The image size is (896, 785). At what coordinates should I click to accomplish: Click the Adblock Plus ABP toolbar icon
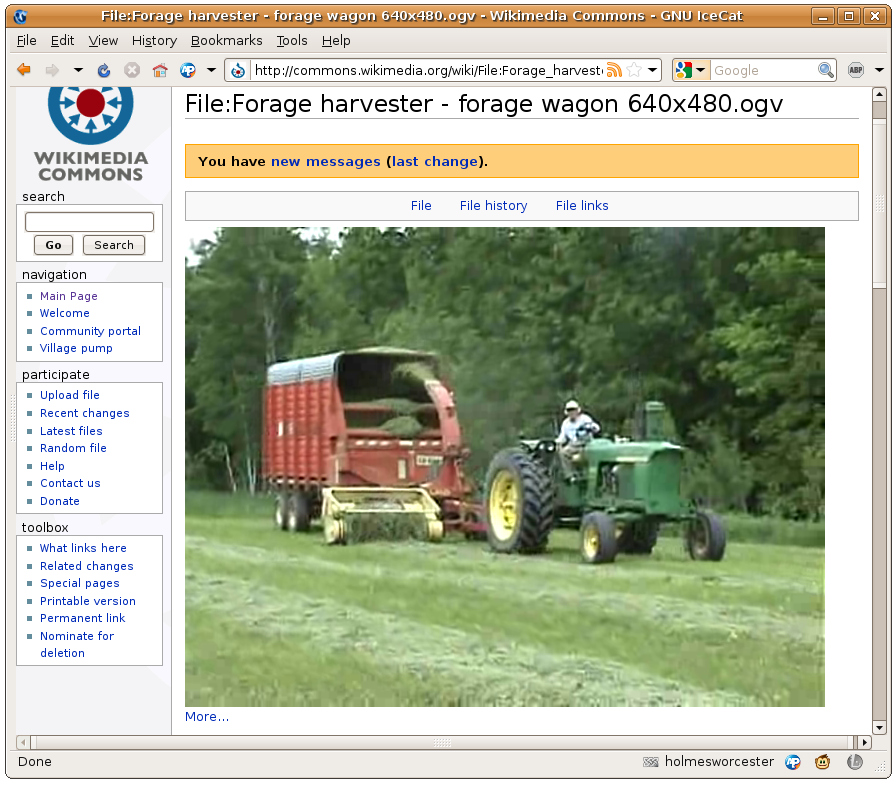pyautogui.click(x=856, y=70)
